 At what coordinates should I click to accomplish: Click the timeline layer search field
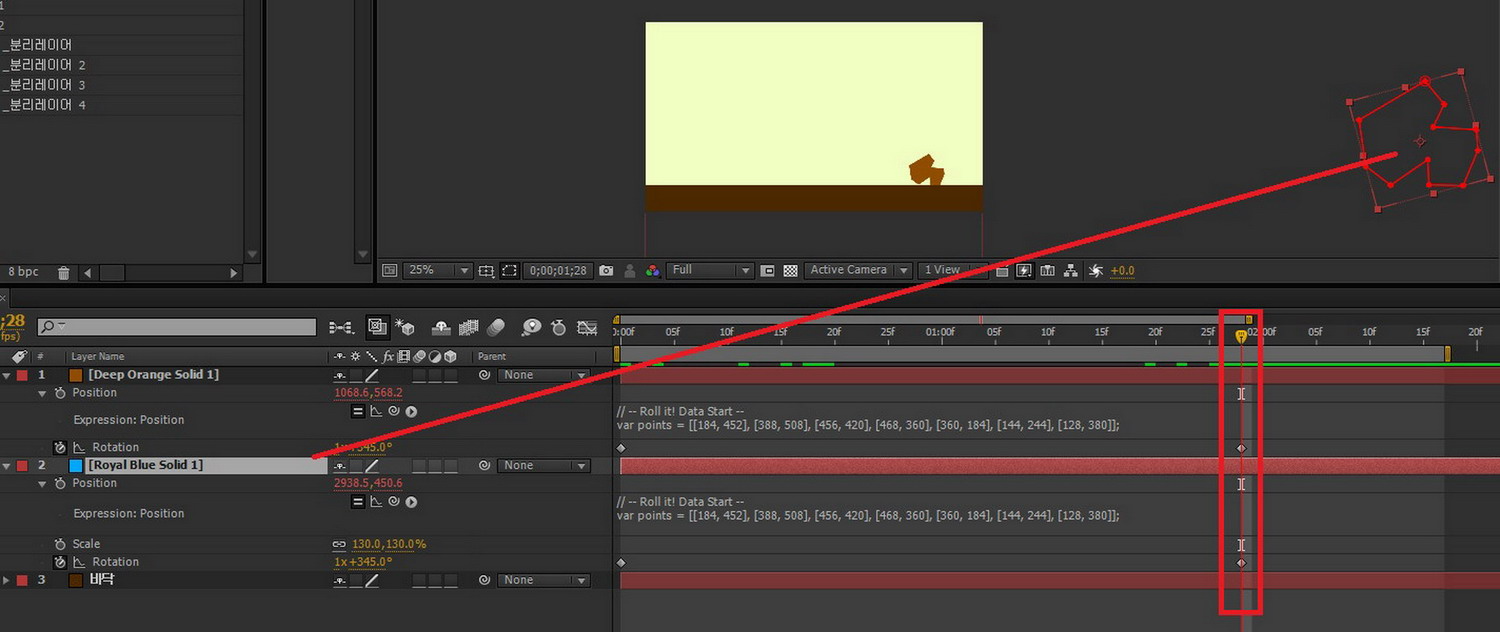coord(177,327)
